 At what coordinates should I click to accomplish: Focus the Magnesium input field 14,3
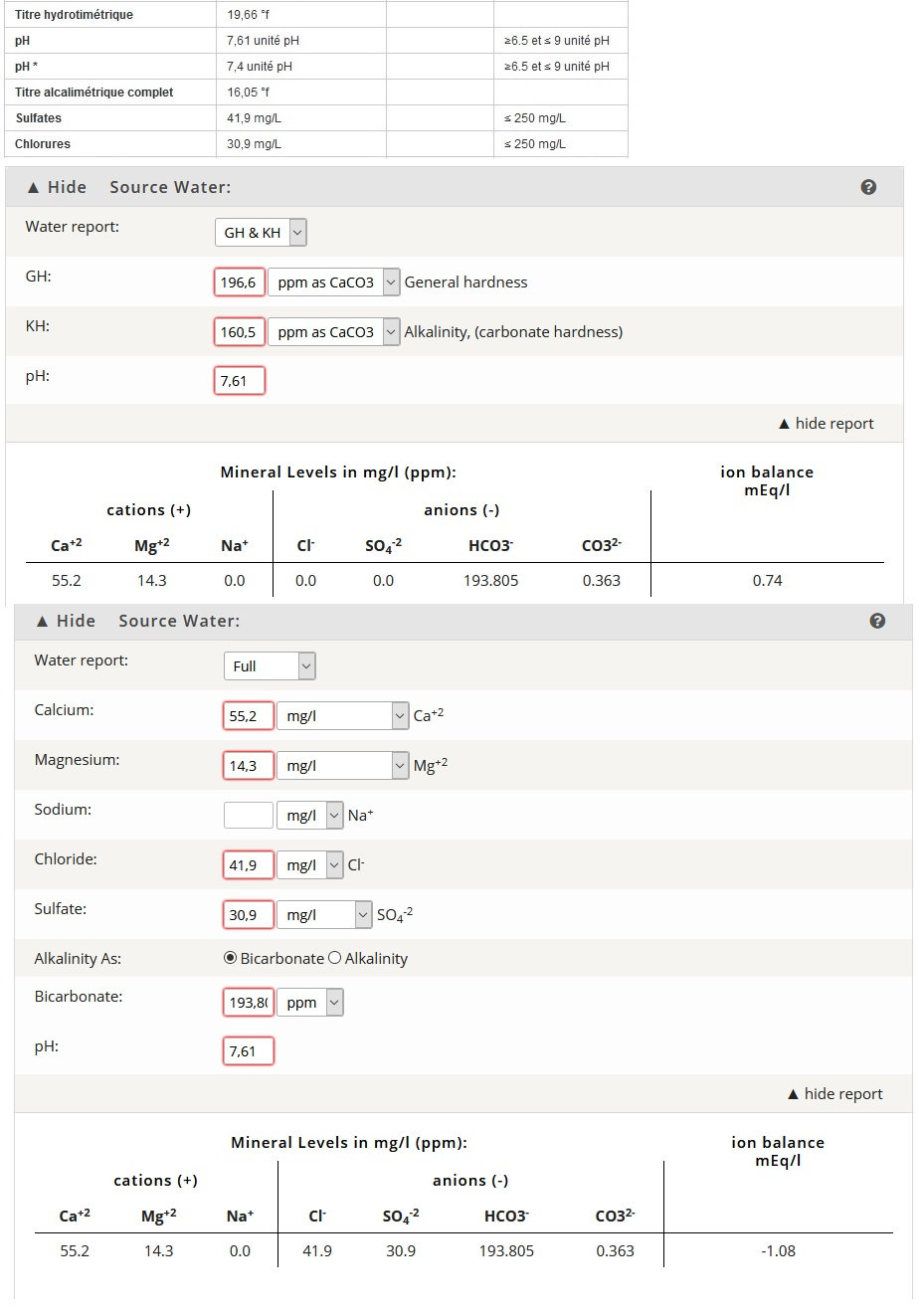pyautogui.click(x=249, y=765)
